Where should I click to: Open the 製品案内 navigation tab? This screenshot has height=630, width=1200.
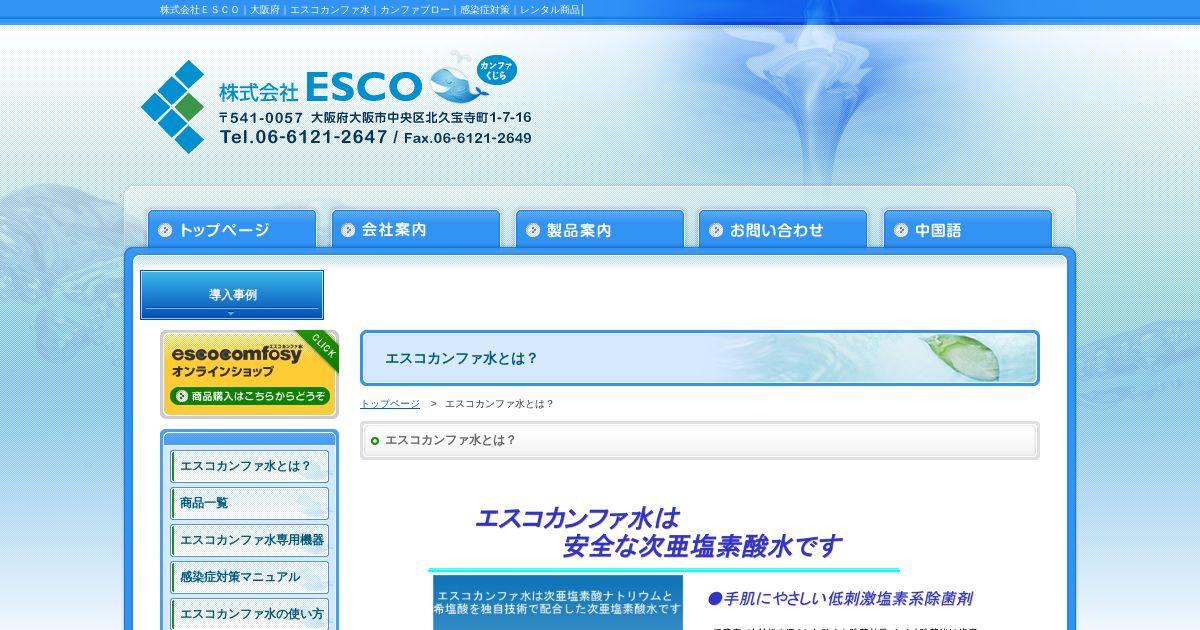[x=600, y=229]
